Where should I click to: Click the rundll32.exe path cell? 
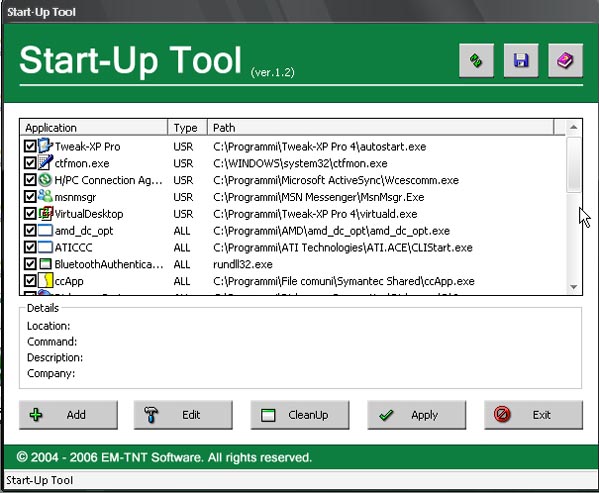click(x=243, y=264)
